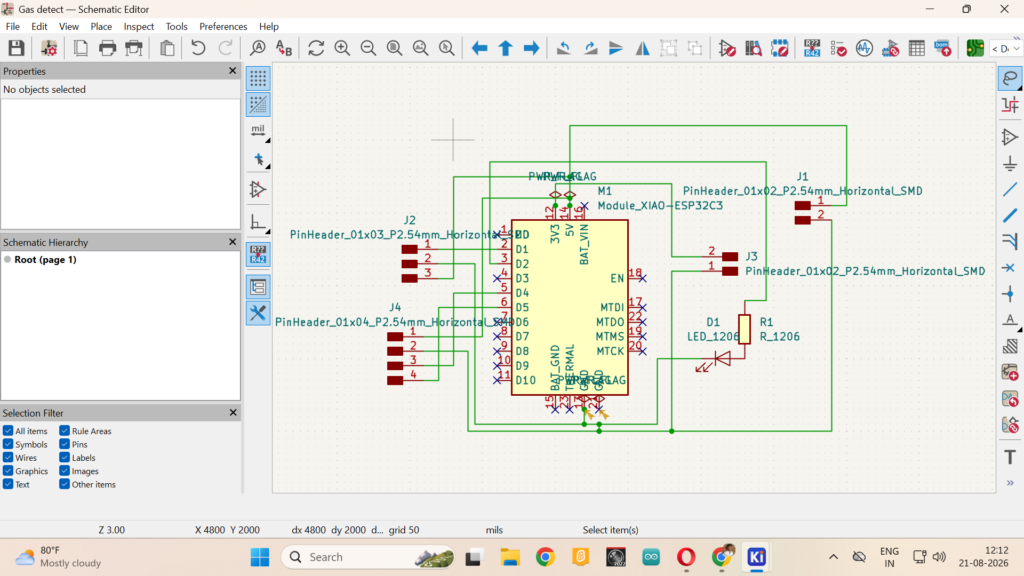This screenshot has width=1024, height=576.
Task: Open the Symbol Library Browser
Action: click(x=753, y=48)
